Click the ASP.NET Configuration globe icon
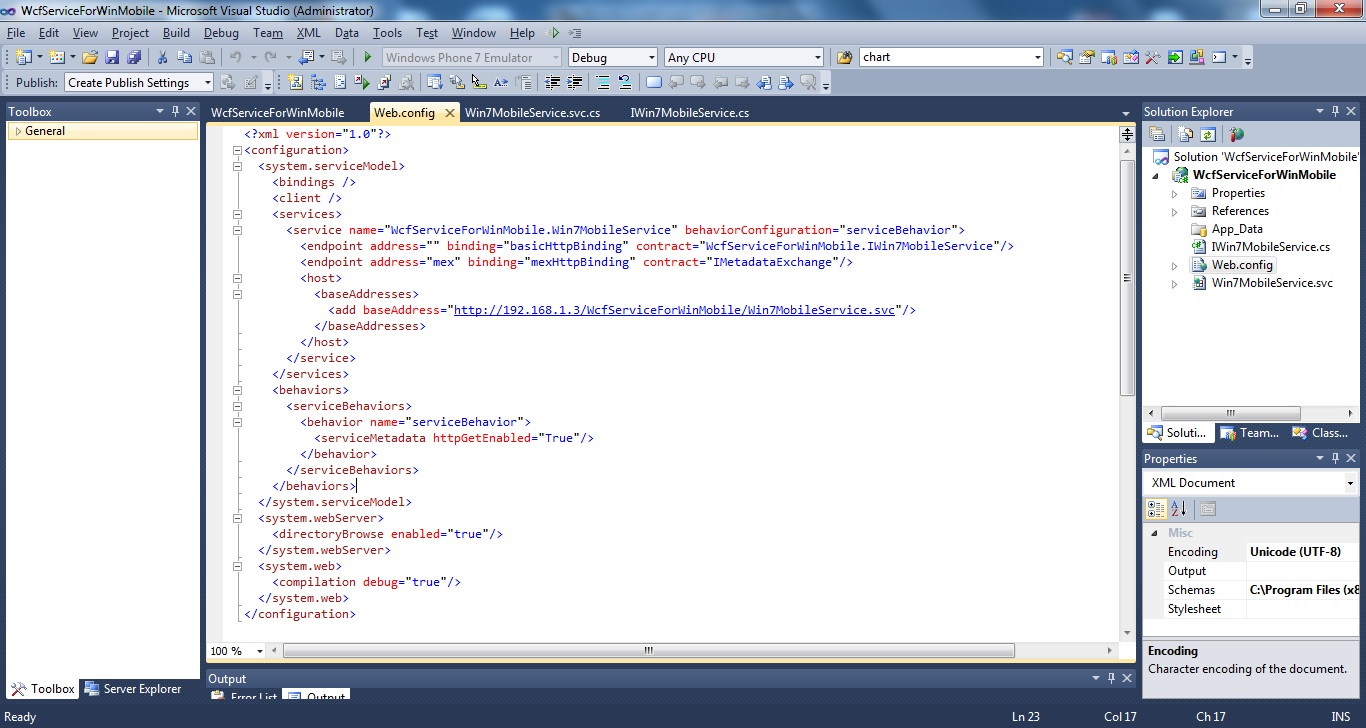Screen dimensions: 1366x728 [x=1236, y=134]
